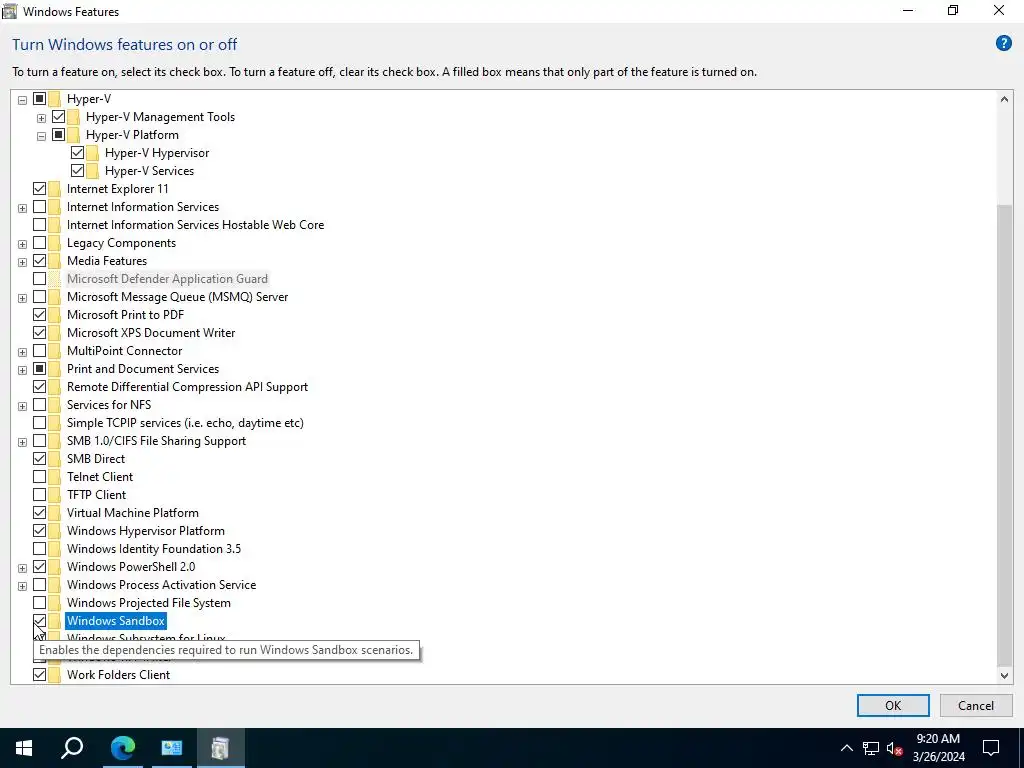This screenshot has height=768, width=1024.
Task: Open the notification center icon
Action: pos(991,748)
